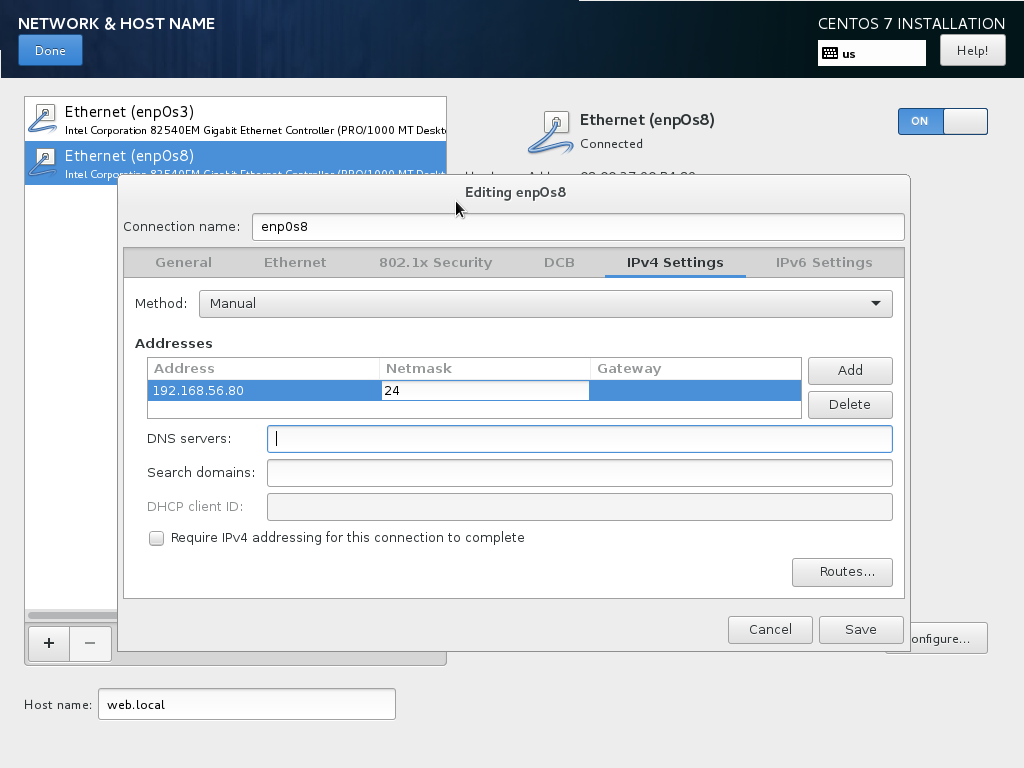
Task: Click the large Ethernet icon beside Connected status
Action: point(550,132)
